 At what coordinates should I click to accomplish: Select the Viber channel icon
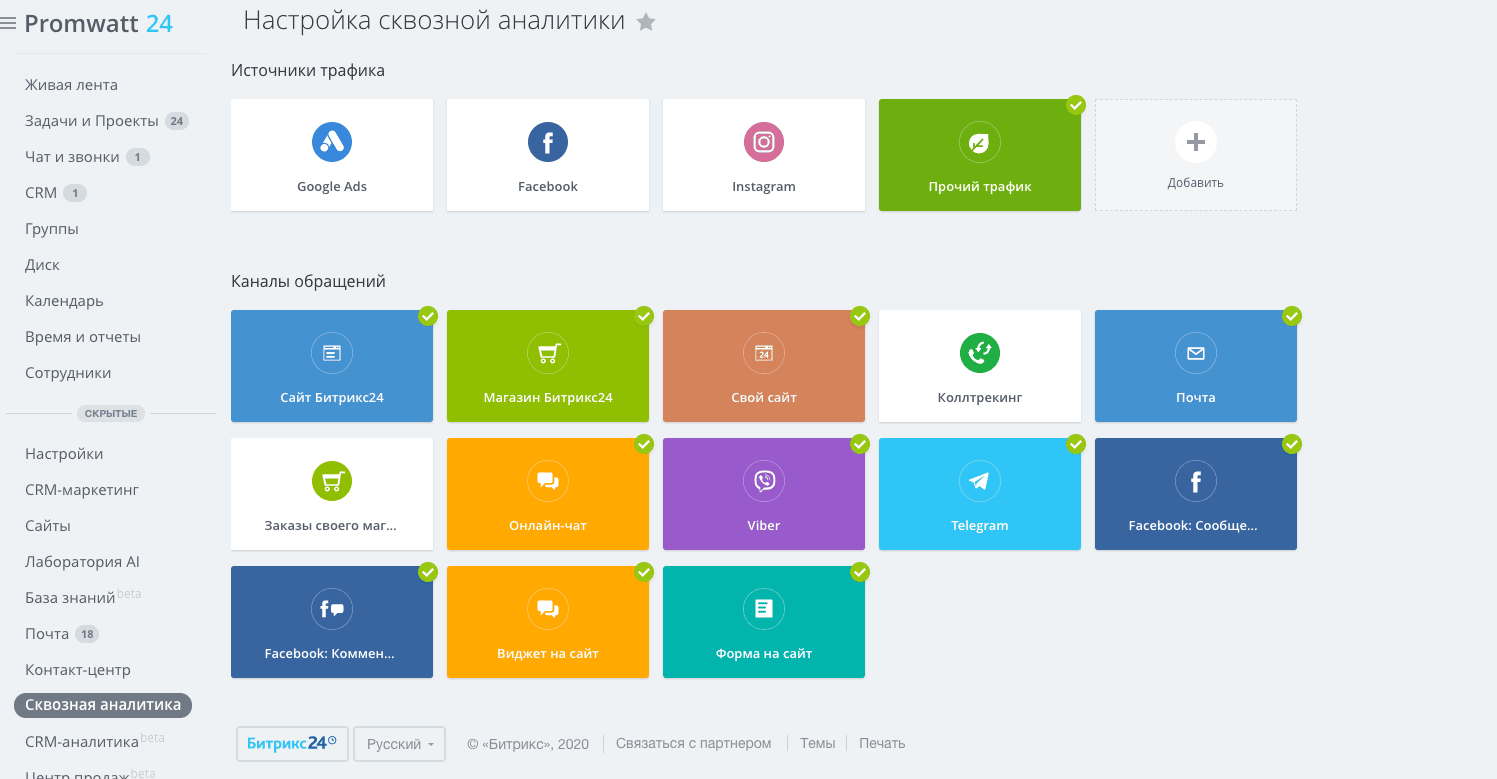(x=764, y=481)
